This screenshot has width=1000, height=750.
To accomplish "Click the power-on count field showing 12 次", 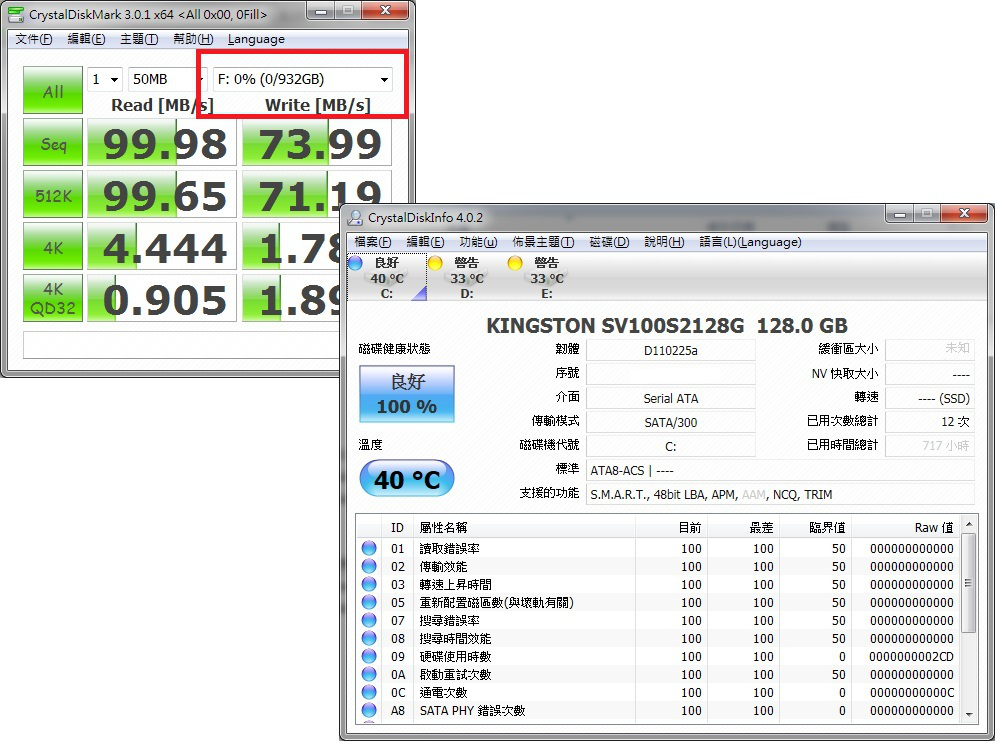I will click(930, 422).
